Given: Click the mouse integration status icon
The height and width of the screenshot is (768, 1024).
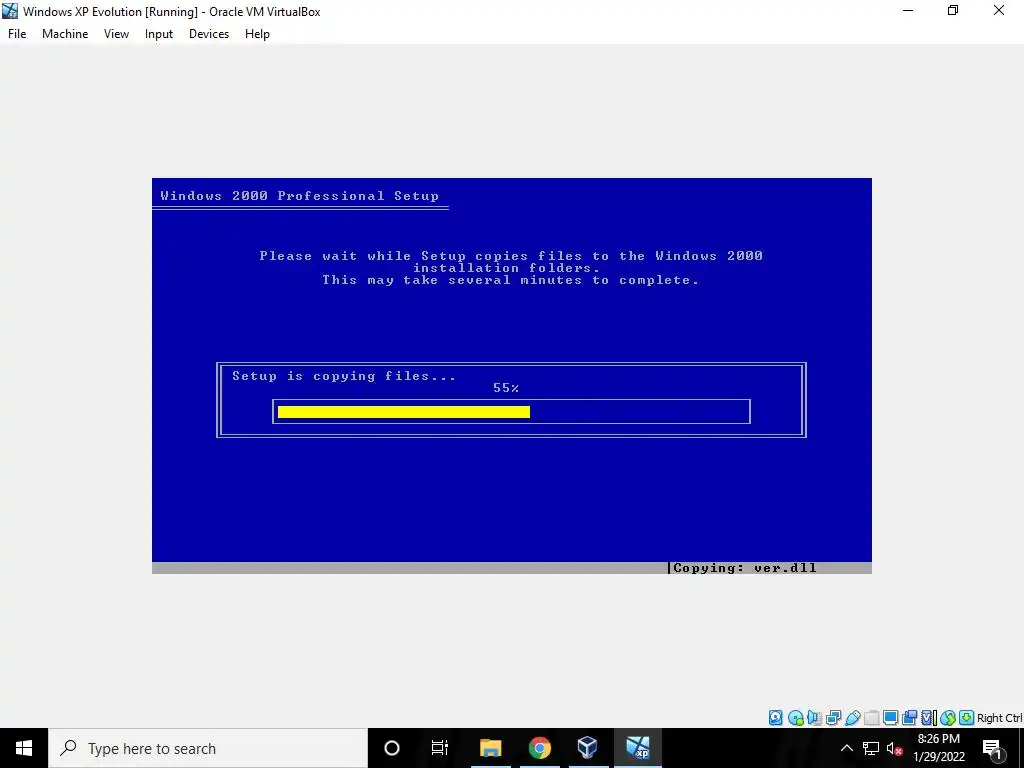Looking at the screenshot, I should tap(948, 718).
